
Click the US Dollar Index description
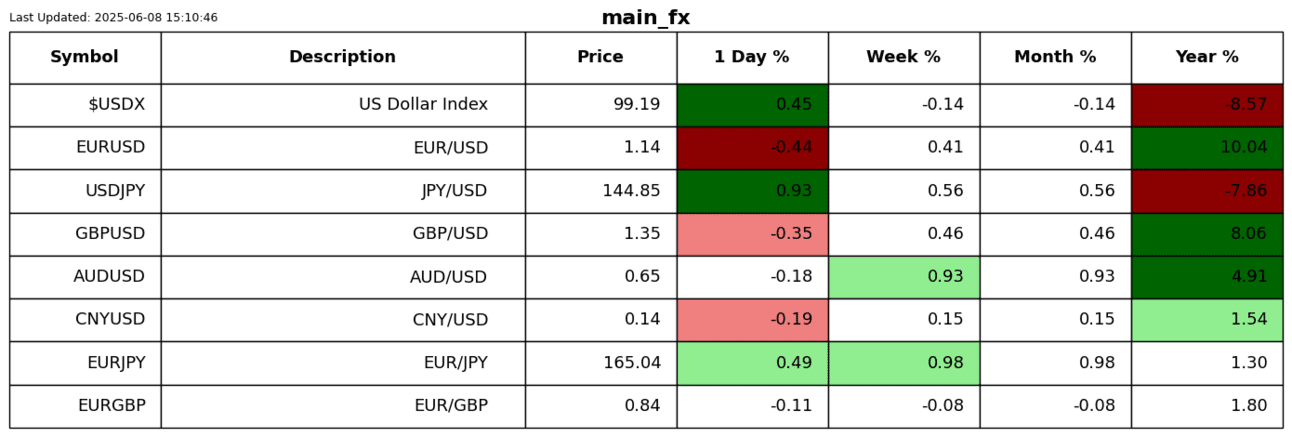(x=423, y=105)
